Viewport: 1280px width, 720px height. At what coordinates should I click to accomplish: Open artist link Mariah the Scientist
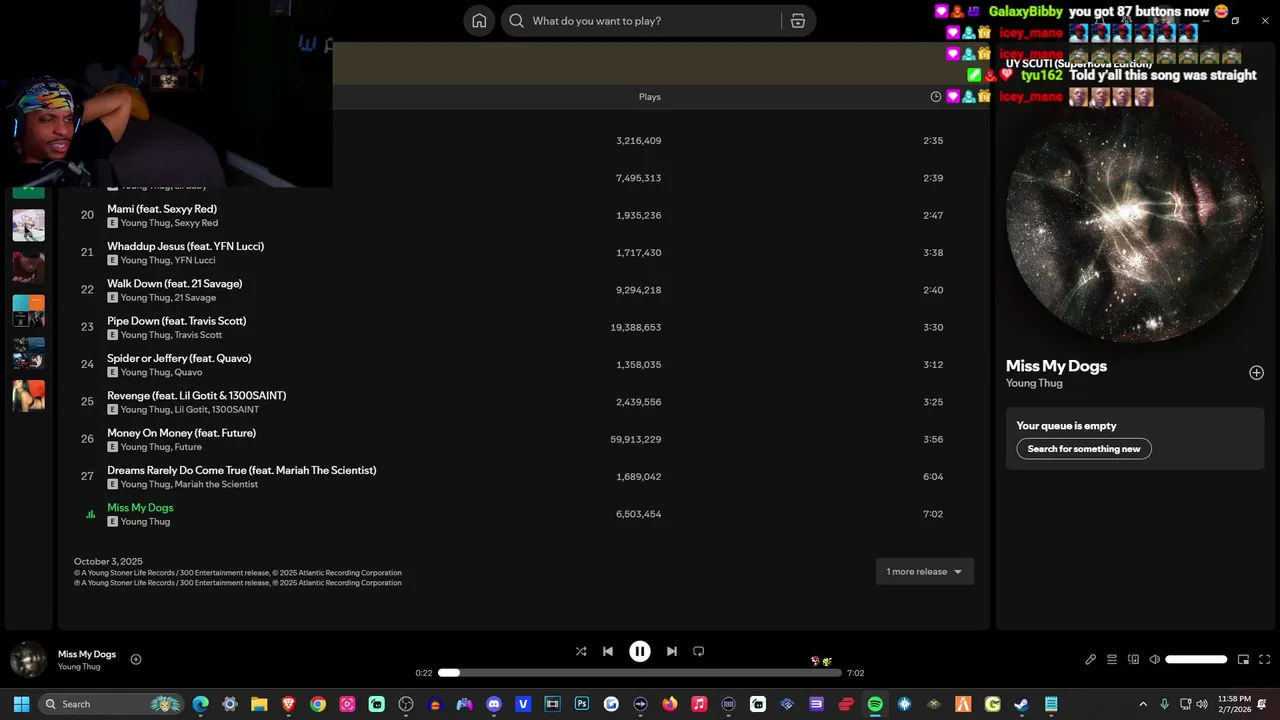tap(216, 484)
